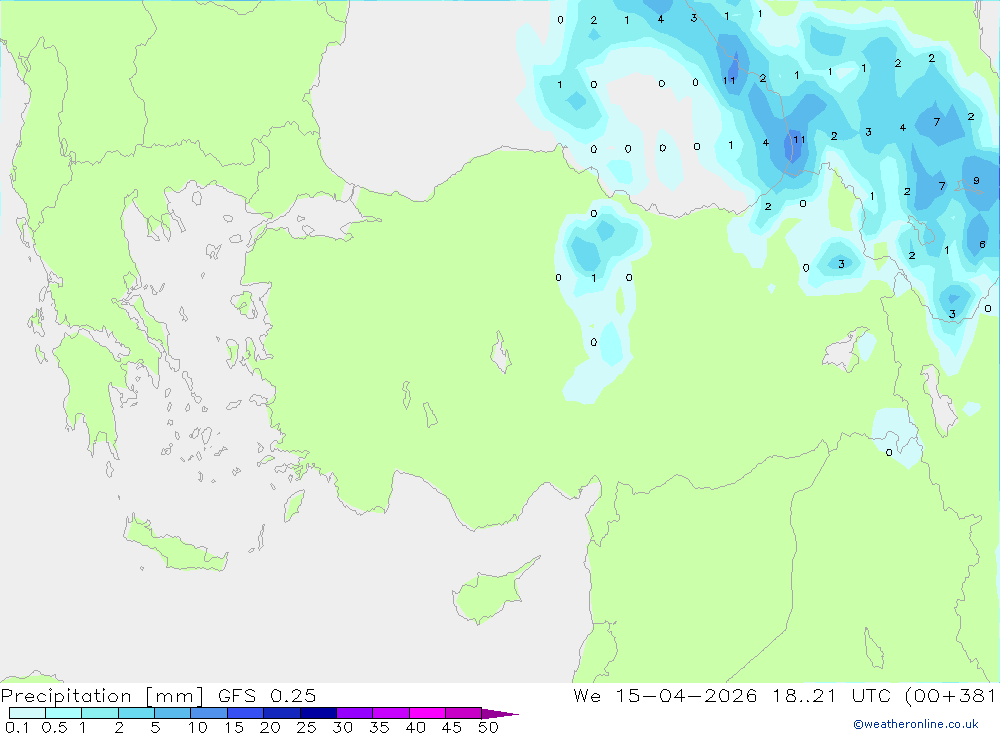Choose the 30–35 mm purple legend swatch
Screen dimensions: 1000x733
tap(354, 713)
